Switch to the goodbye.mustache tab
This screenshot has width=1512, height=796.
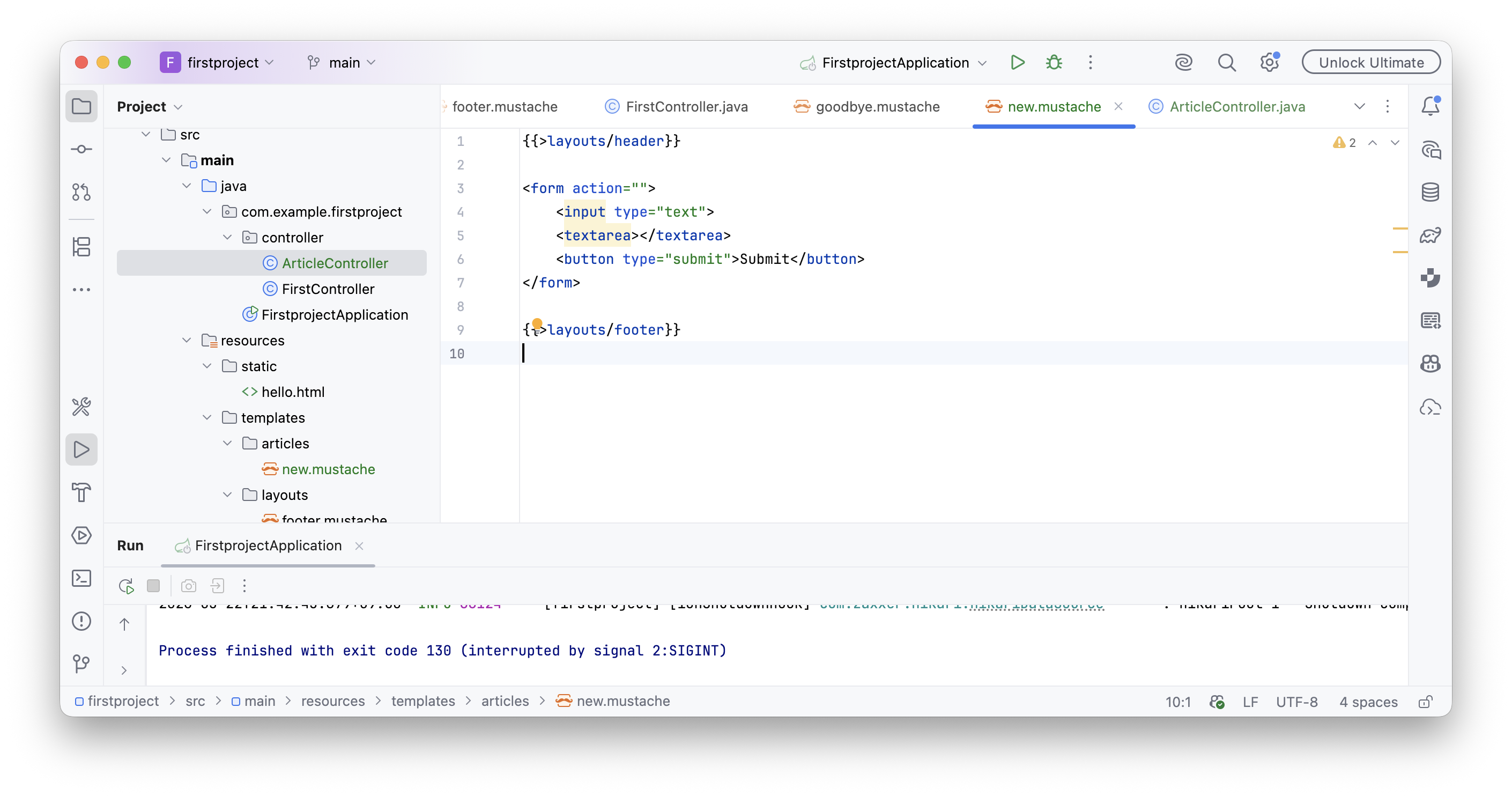(868, 106)
